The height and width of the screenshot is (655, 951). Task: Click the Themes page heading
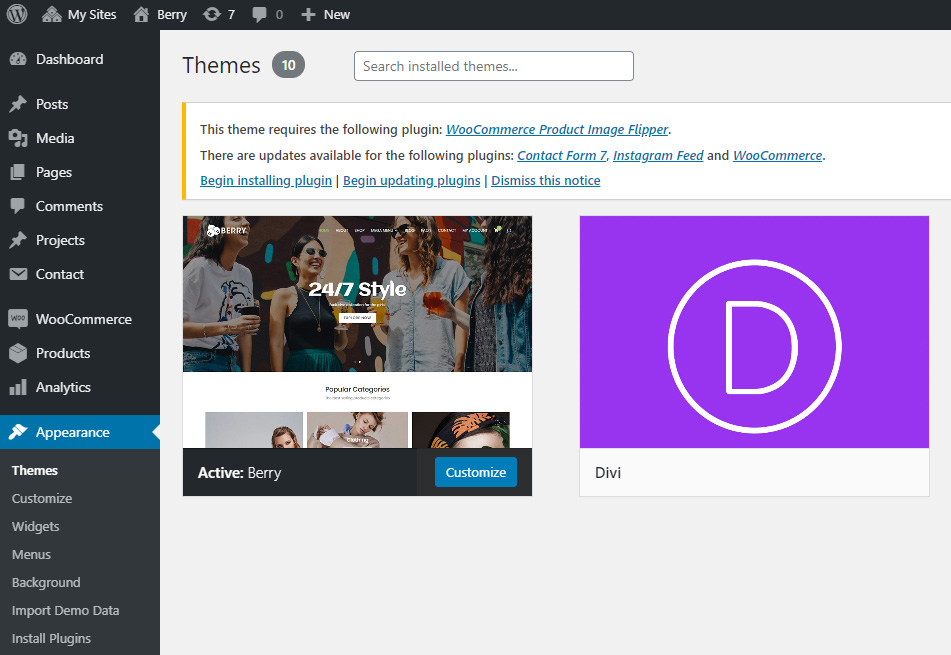[221, 65]
